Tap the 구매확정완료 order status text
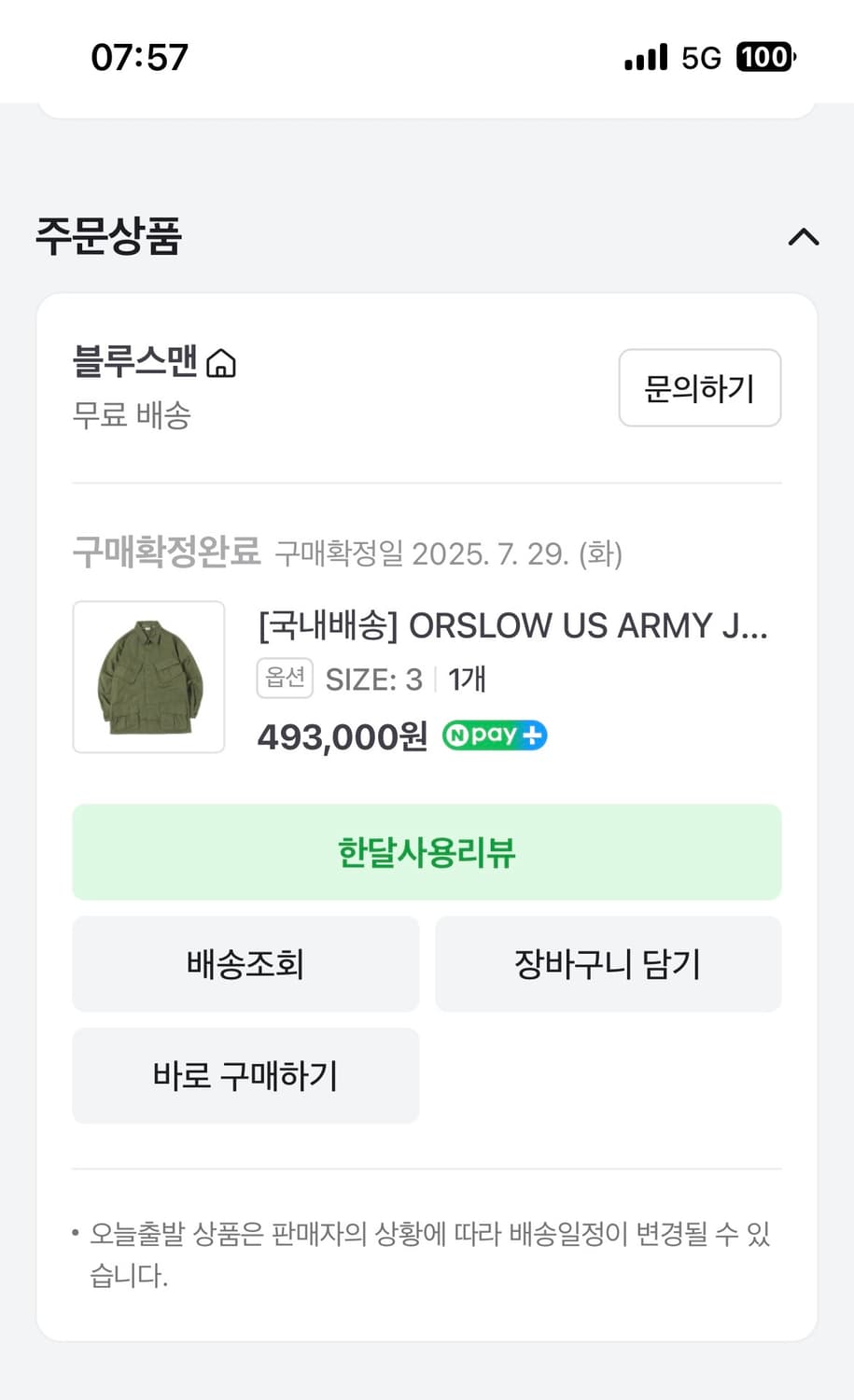This screenshot has width=854, height=1400. click(x=166, y=552)
